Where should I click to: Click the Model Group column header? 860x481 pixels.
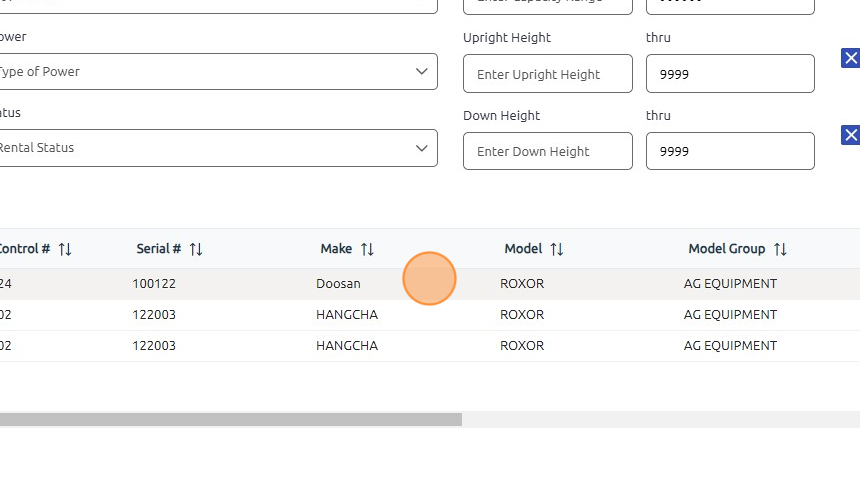[726, 249]
